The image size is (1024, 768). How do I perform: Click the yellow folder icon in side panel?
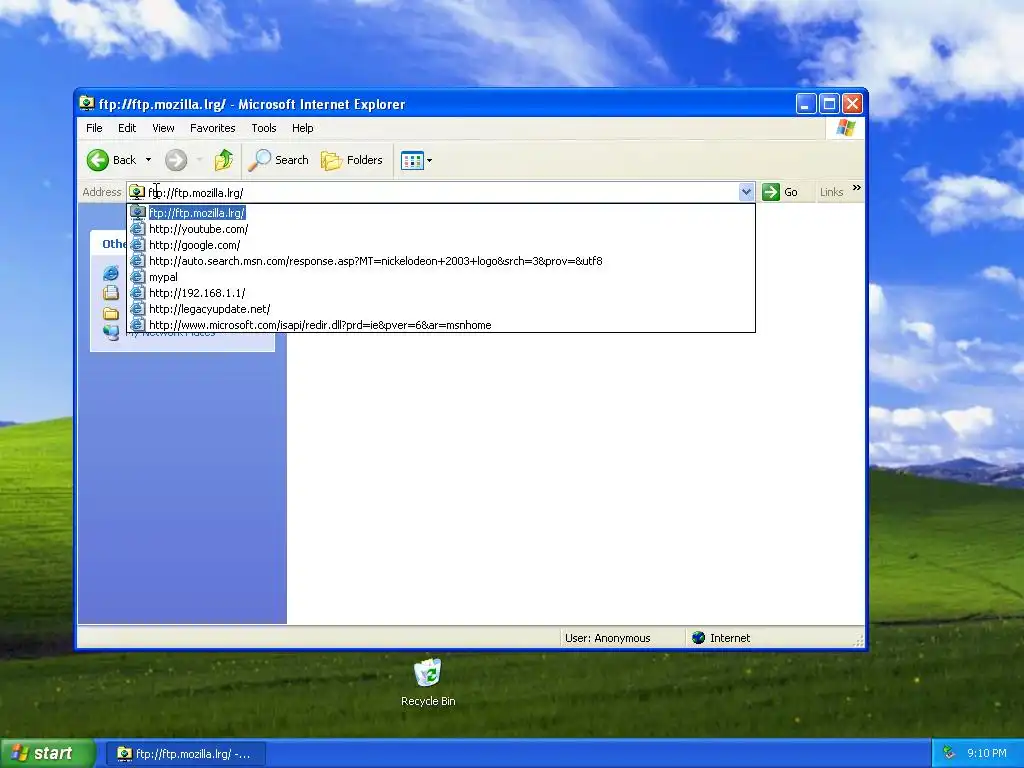click(111, 313)
